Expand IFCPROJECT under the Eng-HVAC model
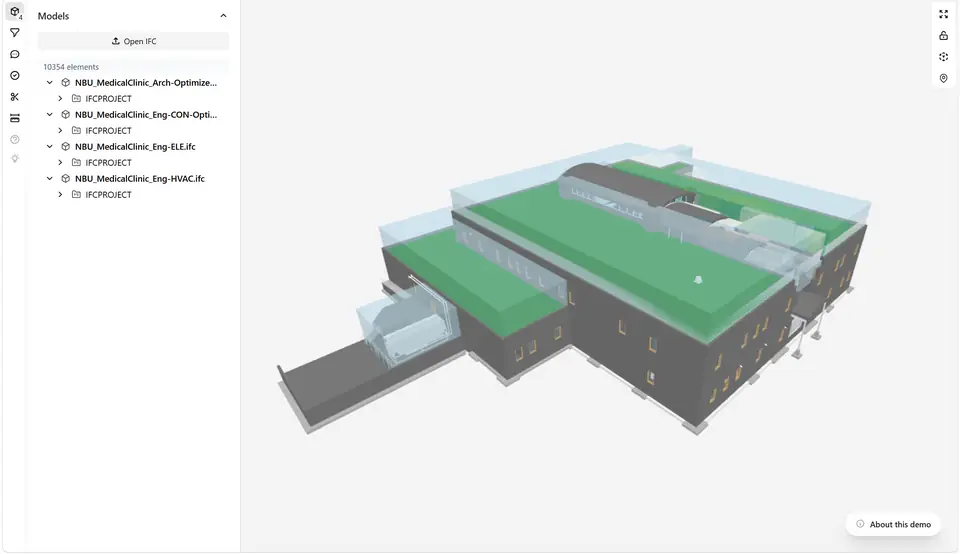The width and height of the screenshot is (960, 554). (60, 195)
